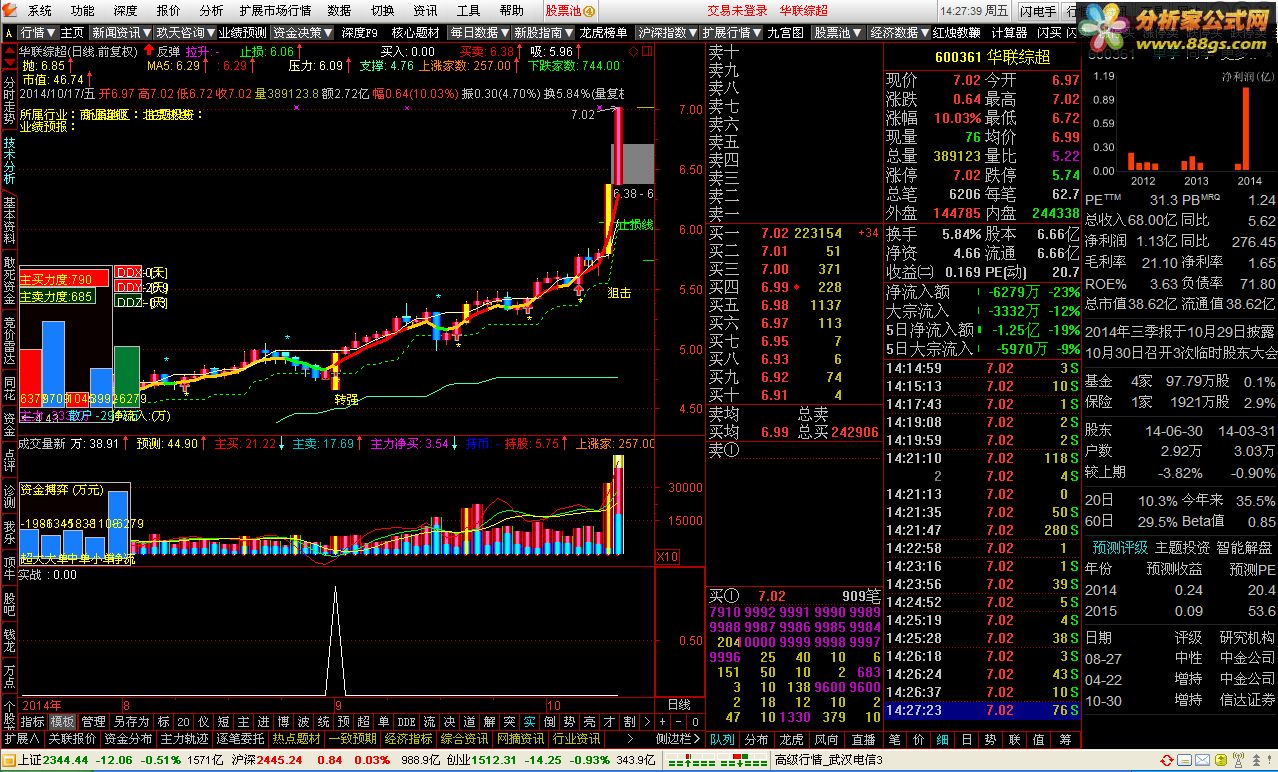Click the 割 indicator shortcut
Image resolution: width=1278 pixels, height=772 pixels.
click(629, 721)
